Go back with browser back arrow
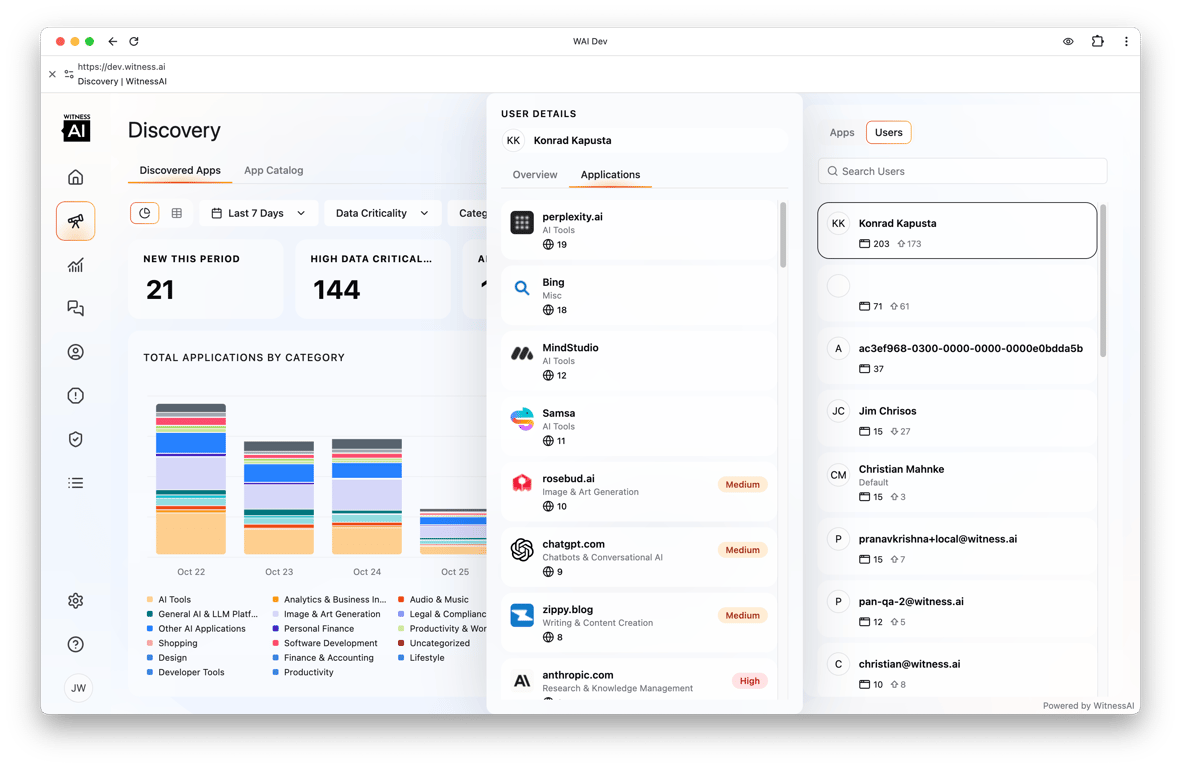The width and height of the screenshot is (1181, 768). [x=112, y=41]
